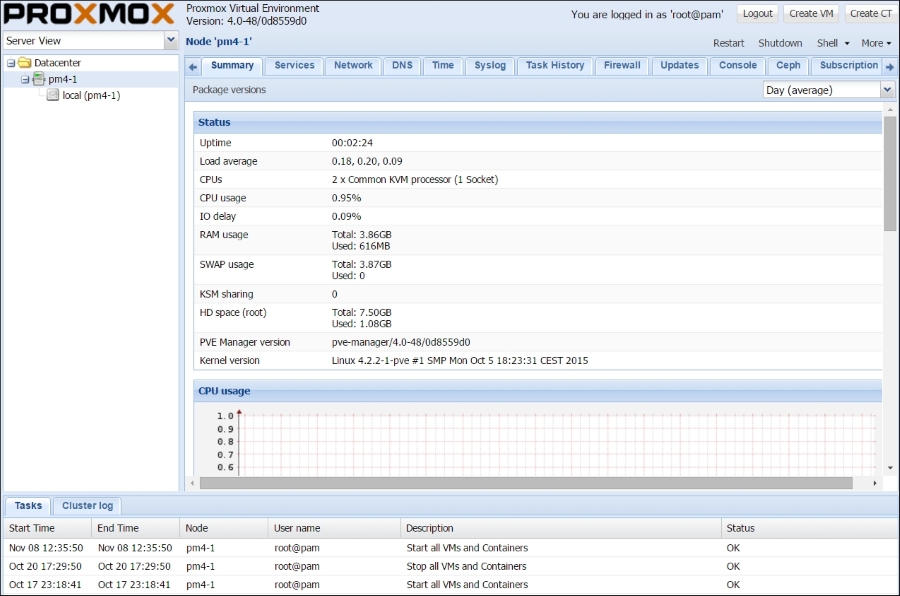
Task: Open the Shell dropdown menu
Action: click(x=833, y=43)
